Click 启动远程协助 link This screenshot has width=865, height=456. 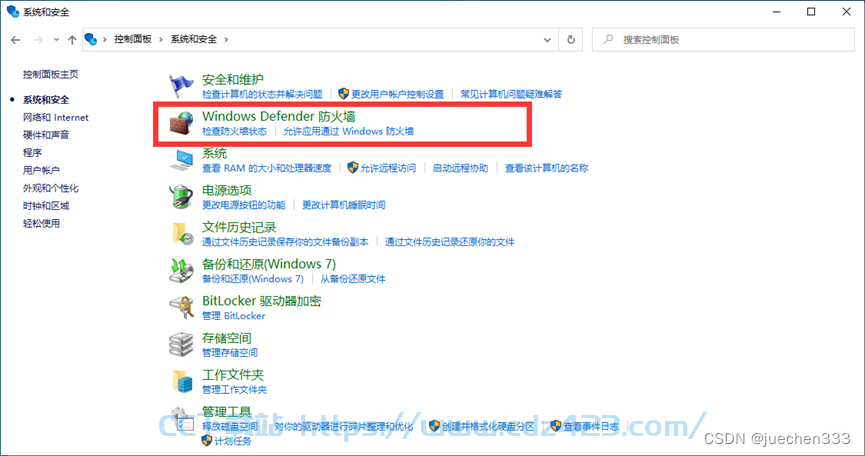click(461, 168)
